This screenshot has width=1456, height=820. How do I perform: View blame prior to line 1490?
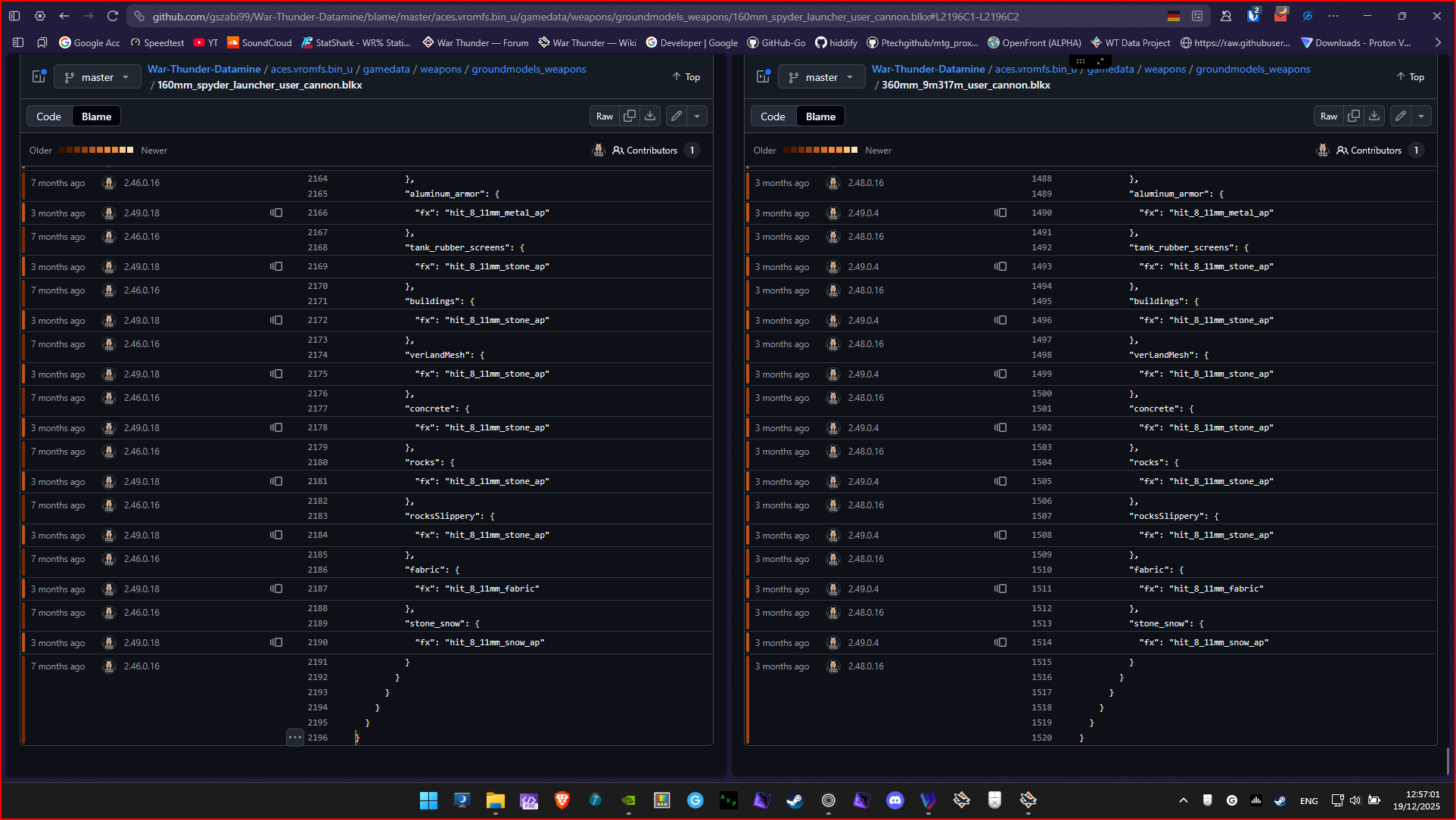[x=1000, y=213]
